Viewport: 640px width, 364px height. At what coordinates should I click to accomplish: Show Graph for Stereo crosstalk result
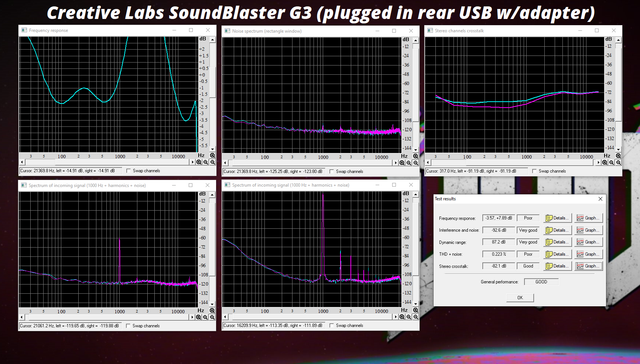pyautogui.click(x=588, y=266)
